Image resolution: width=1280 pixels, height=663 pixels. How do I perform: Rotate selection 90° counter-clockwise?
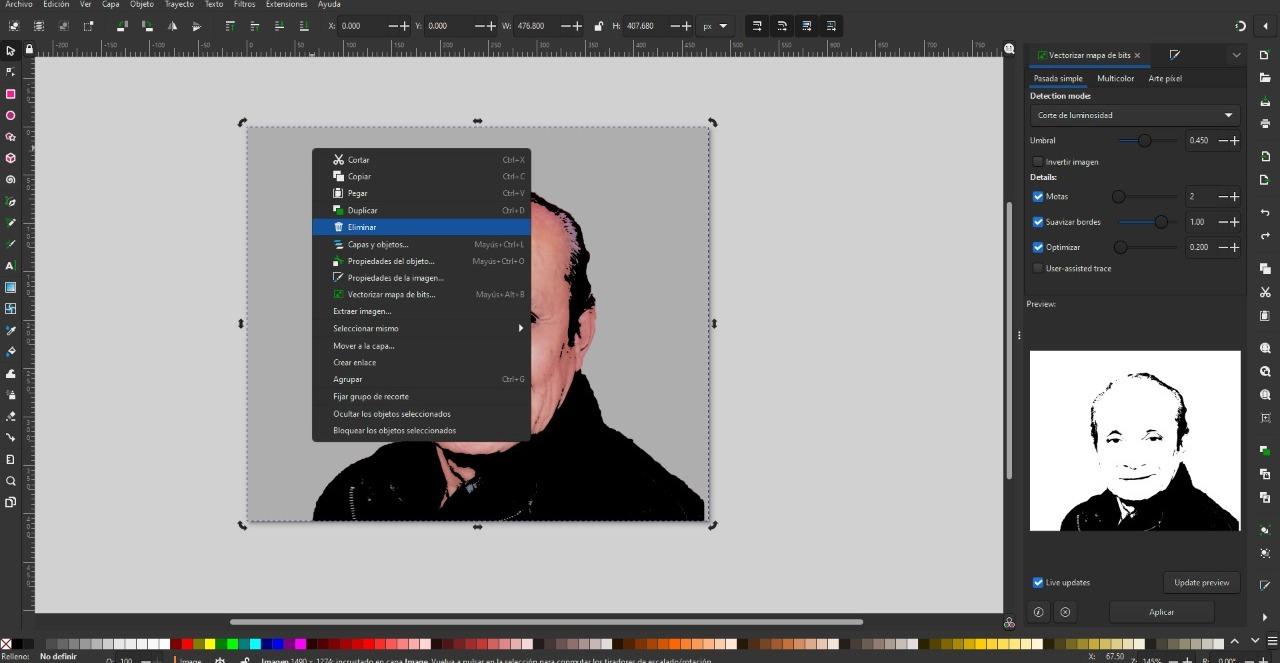pyautogui.click(x=122, y=26)
